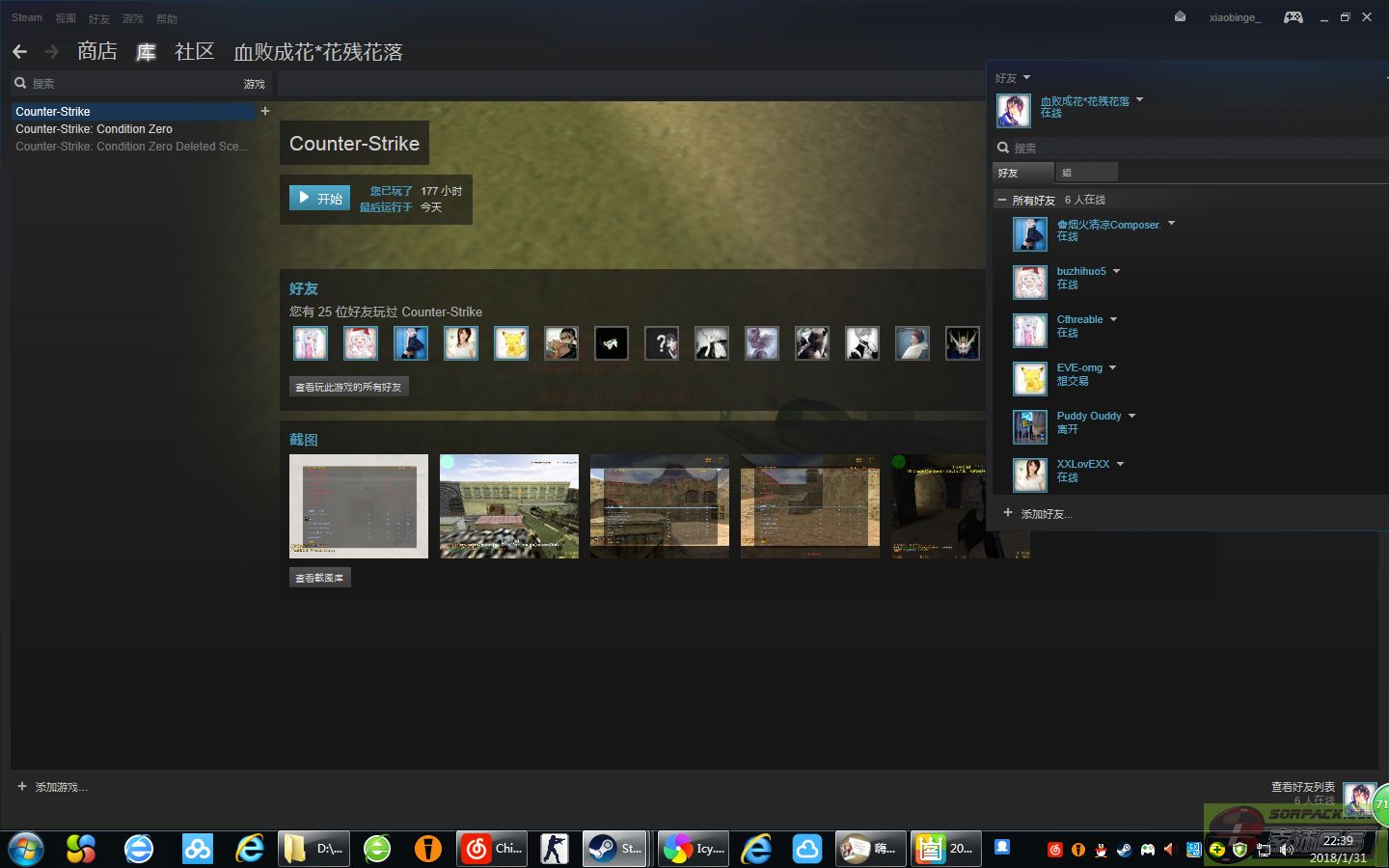This screenshot has height=868, width=1389.
Task: Click the notification inbox icon near username
Action: coord(1180,17)
